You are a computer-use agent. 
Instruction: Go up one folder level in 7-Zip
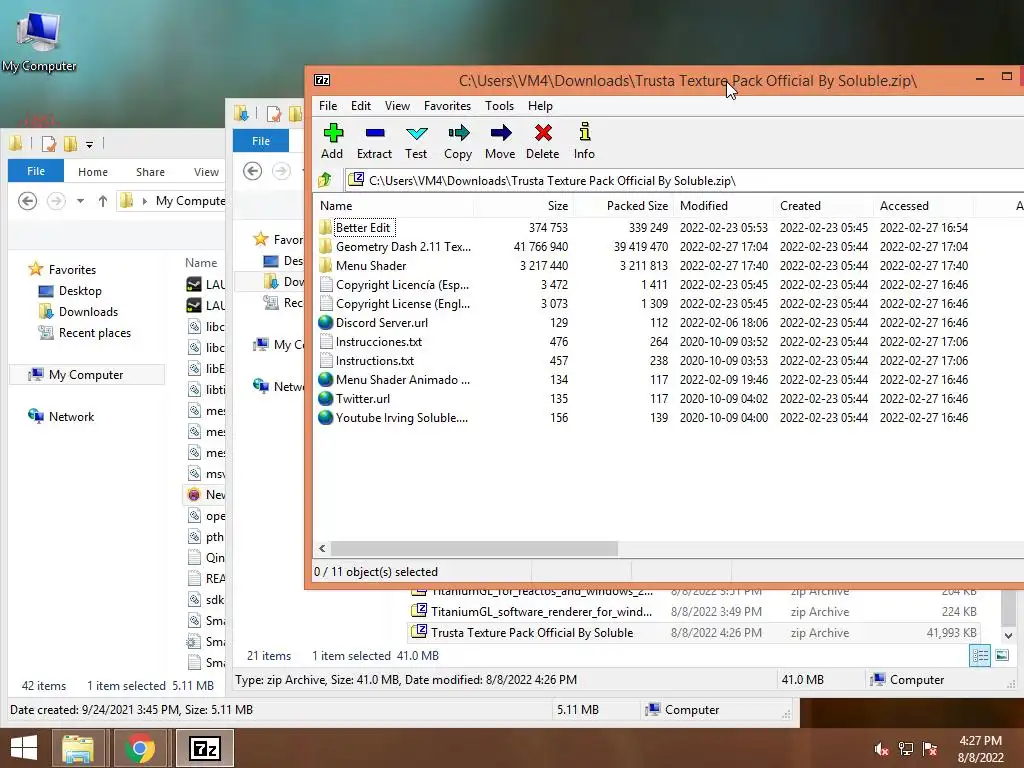325,180
